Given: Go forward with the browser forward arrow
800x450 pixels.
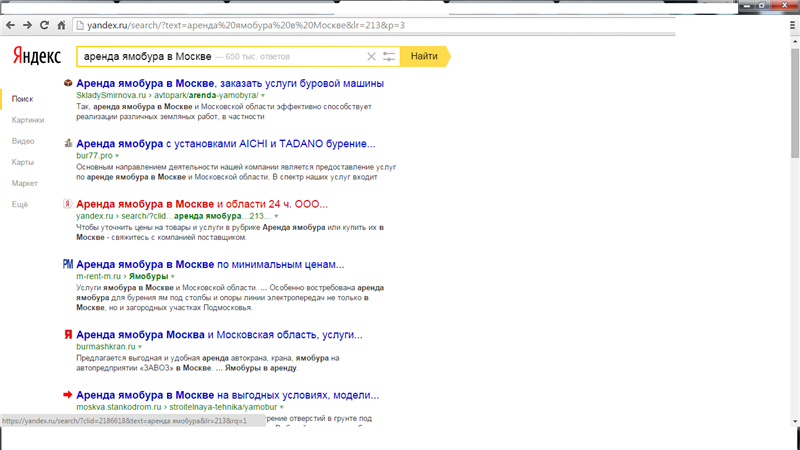Looking at the screenshot, I should click(x=27, y=25).
